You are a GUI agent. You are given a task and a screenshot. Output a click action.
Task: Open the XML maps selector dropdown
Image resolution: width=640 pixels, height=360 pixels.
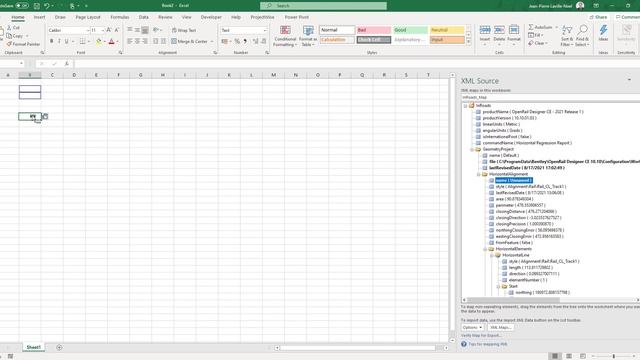(550, 97)
